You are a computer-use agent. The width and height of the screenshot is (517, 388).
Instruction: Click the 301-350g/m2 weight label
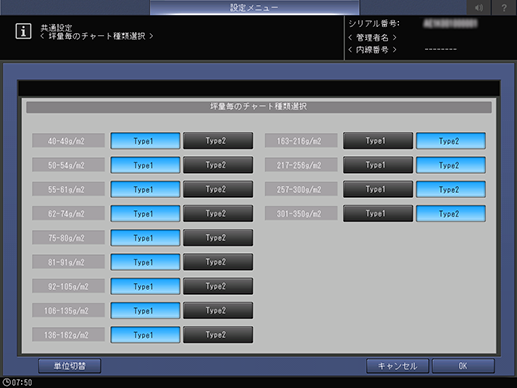pos(301,214)
